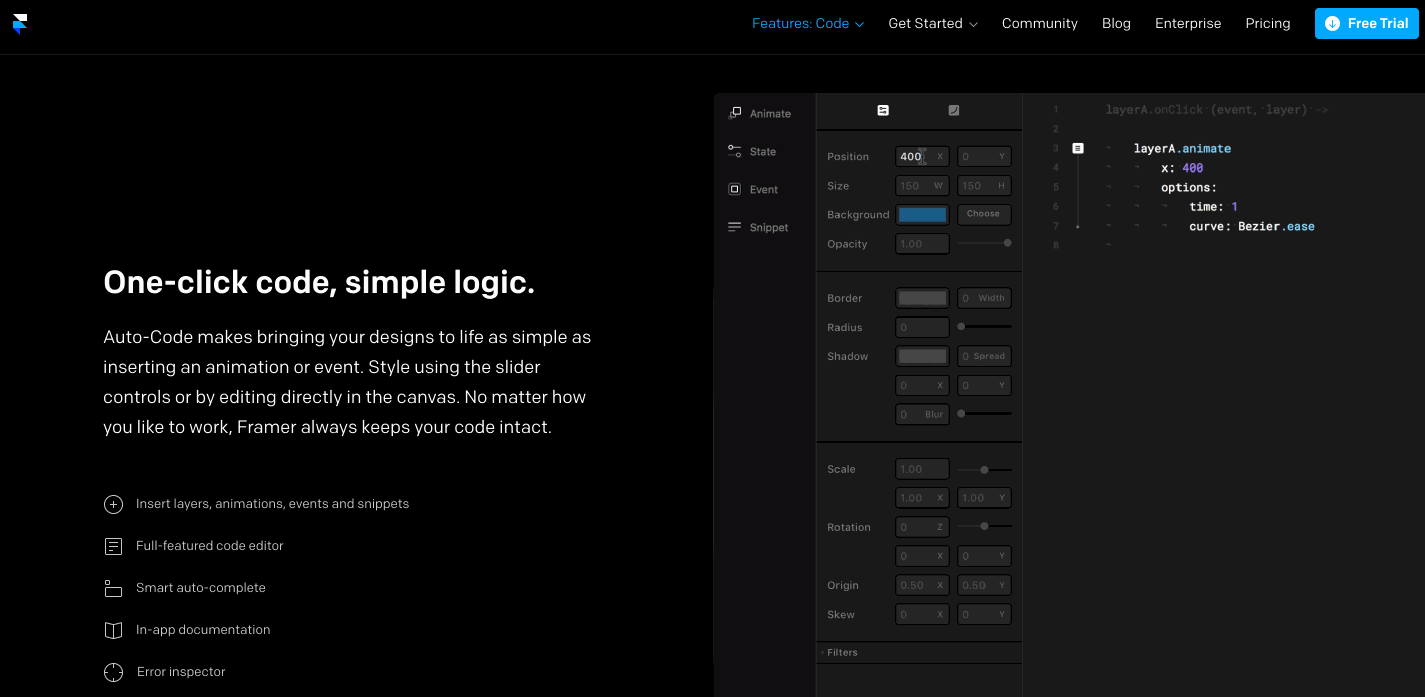The height and width of the screenshot is (697, 1425).
Task: Click the Free Trial button
Action: 1366,23
